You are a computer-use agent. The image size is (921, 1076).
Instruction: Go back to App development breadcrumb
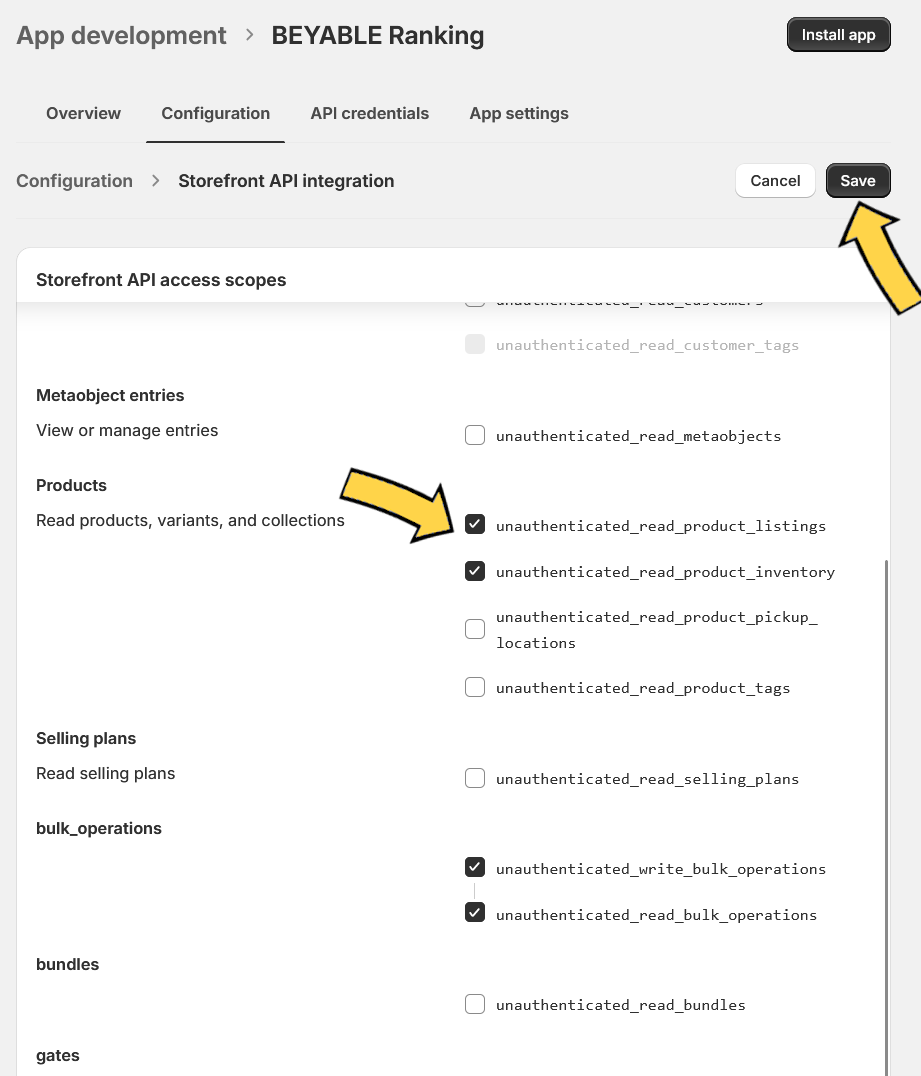point(121,35)
